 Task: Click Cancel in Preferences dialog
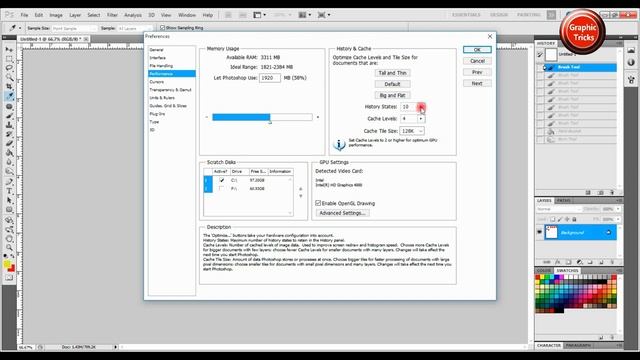tap(477, 61)
